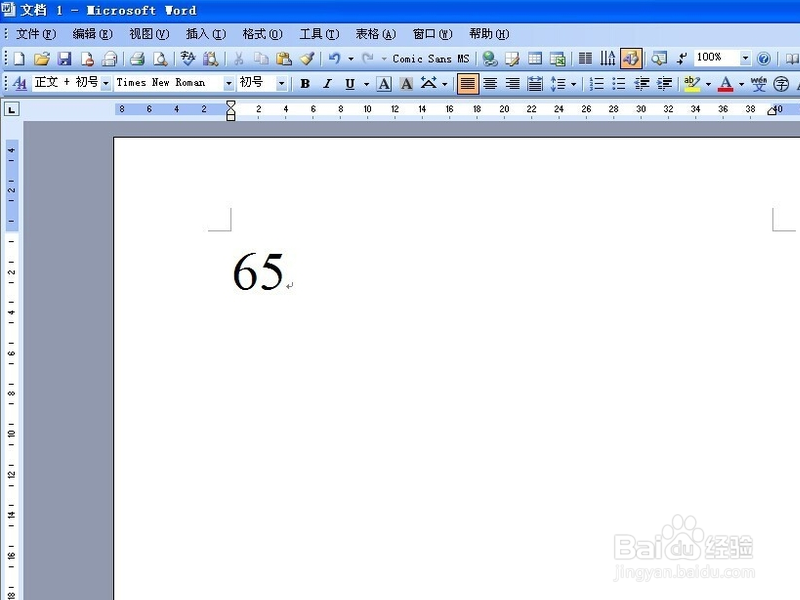This screenshot has height=600, width=800.
Task: Toggle distributed alignment
Action: click(x=535, y=84)
